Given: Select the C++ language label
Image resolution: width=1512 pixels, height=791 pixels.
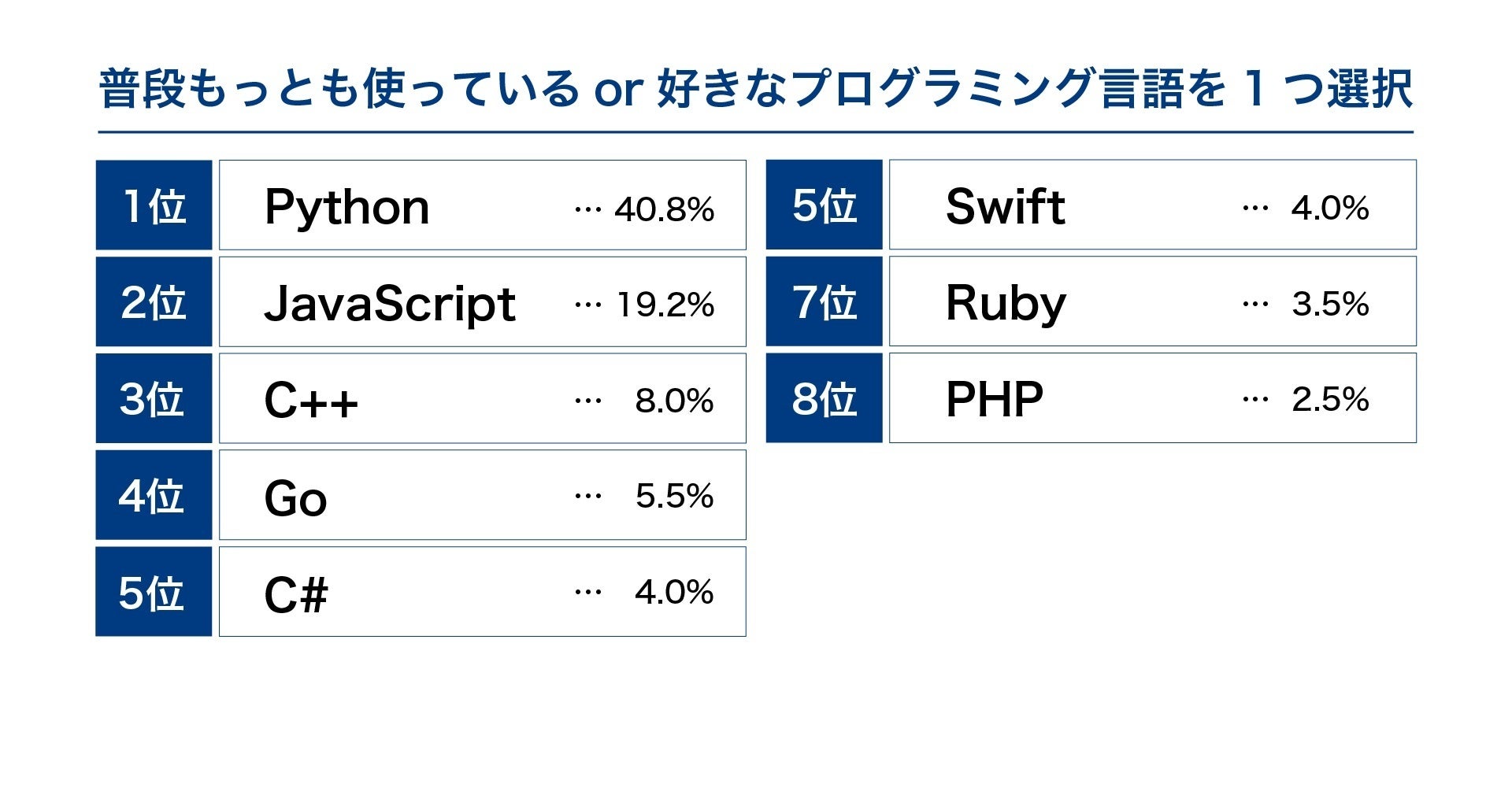Looking at the screenshot, I should (x=310, y=401).
